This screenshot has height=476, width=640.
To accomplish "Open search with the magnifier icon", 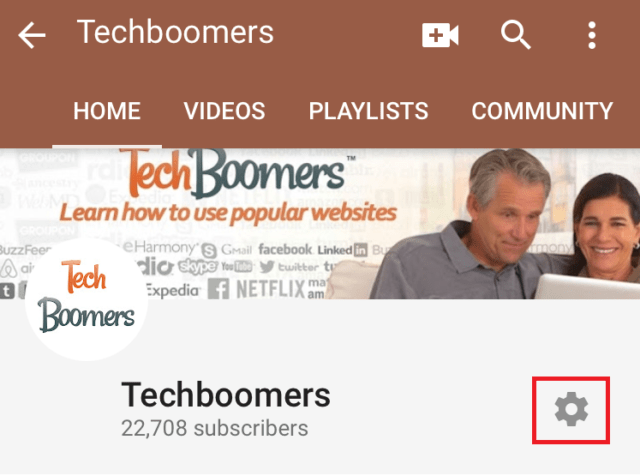I will [516, 35].
